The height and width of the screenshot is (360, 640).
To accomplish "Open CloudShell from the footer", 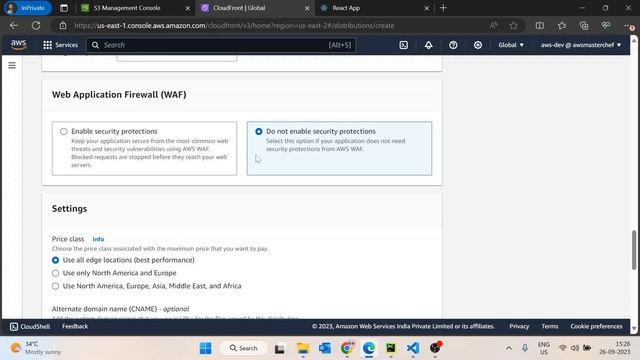I will [x=30, y=327].
